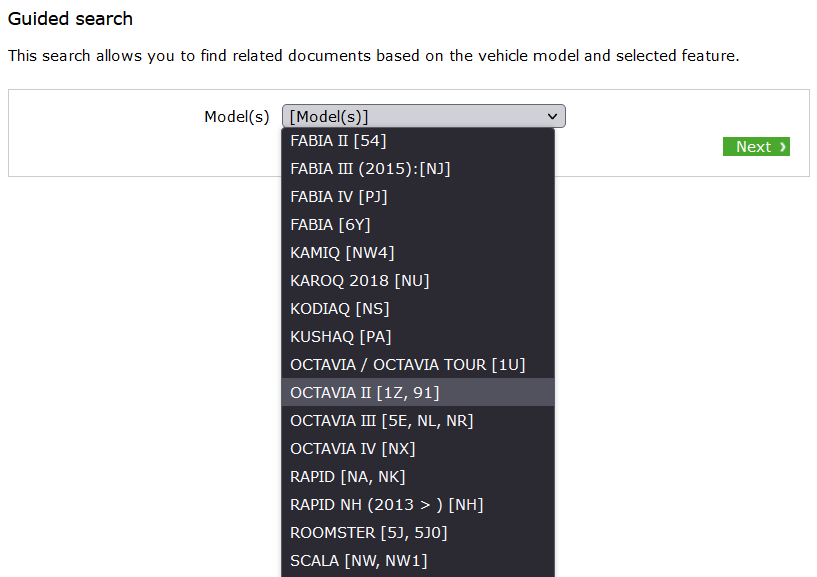Select RAPID NH (2013 > ) [NH]
817x577 pixels.
(x=418, y=505)
